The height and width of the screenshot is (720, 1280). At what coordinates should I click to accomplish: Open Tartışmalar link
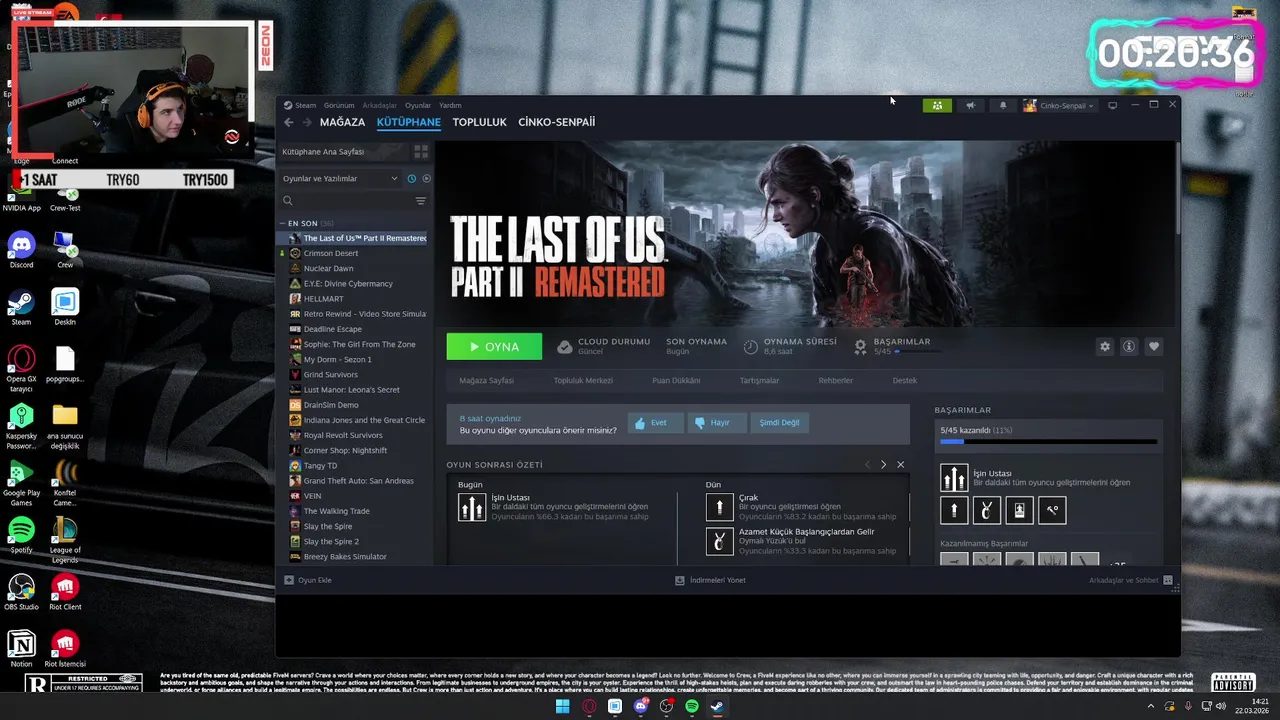(x=759, y=380)
